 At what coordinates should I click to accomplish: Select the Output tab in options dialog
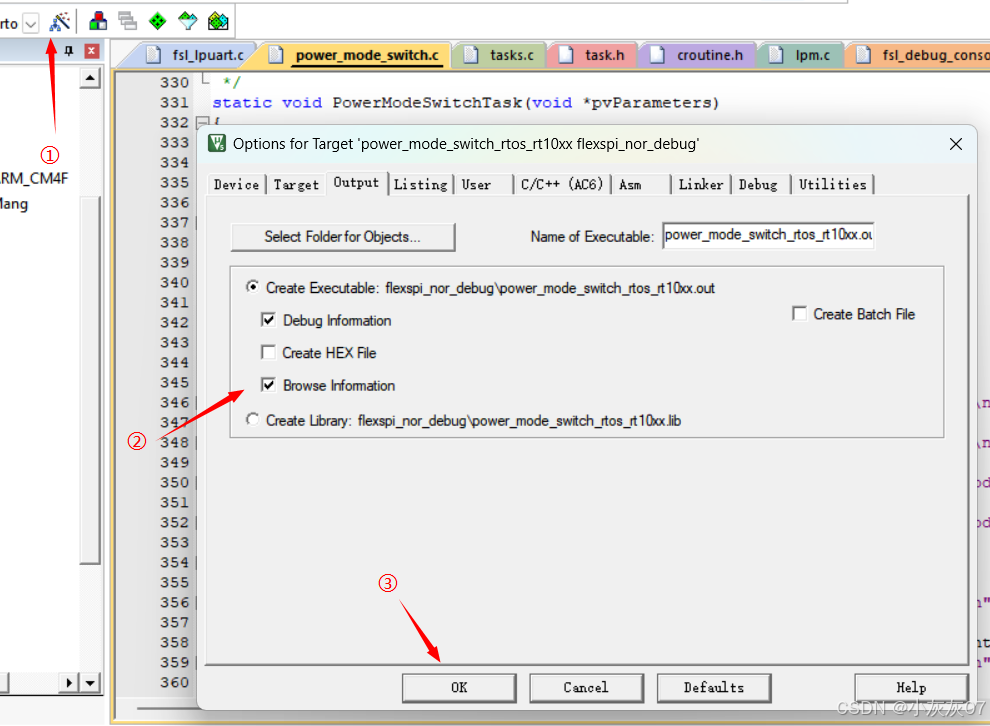point(356,182)
